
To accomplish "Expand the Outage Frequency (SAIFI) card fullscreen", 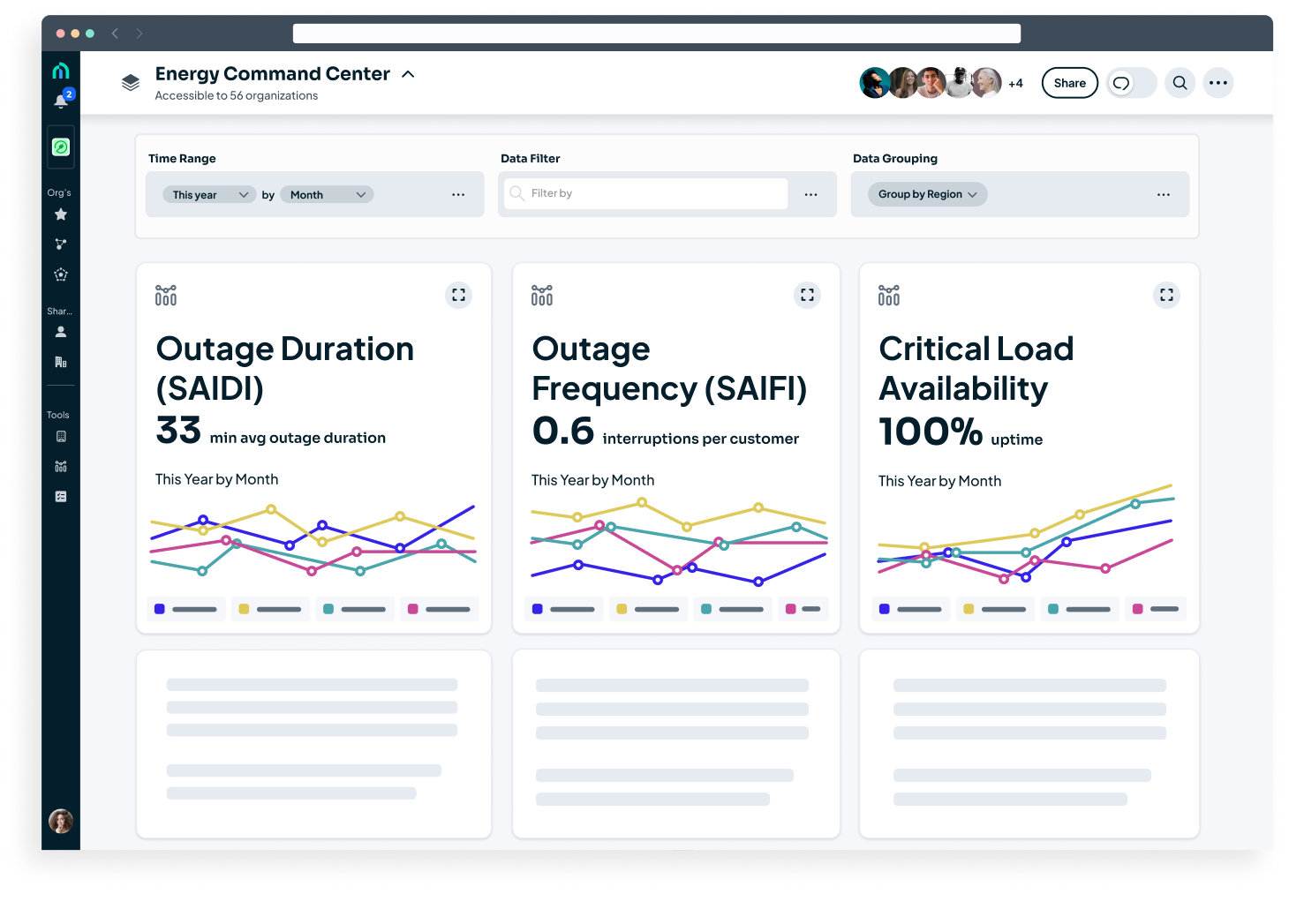I will (807, 296).
